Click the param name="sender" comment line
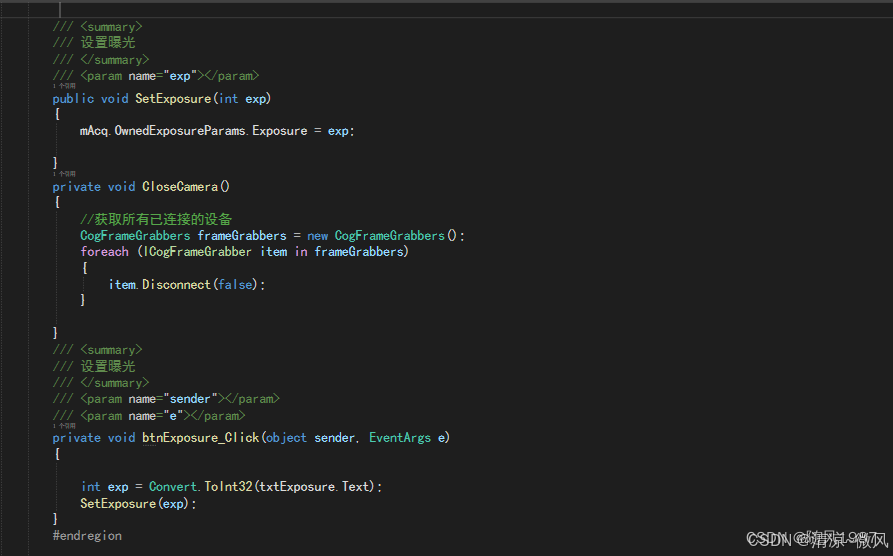The image size is (893, 556). tap(166, 399)
